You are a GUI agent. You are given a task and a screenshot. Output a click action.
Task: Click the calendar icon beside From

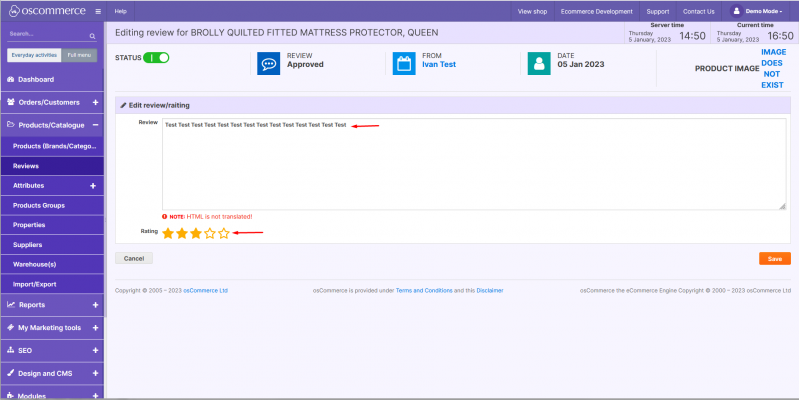[404, 64]
